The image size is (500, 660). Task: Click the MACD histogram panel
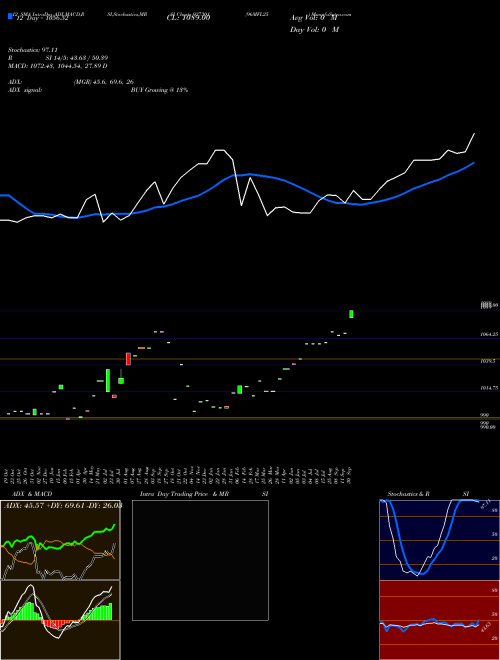pos(60,620)
